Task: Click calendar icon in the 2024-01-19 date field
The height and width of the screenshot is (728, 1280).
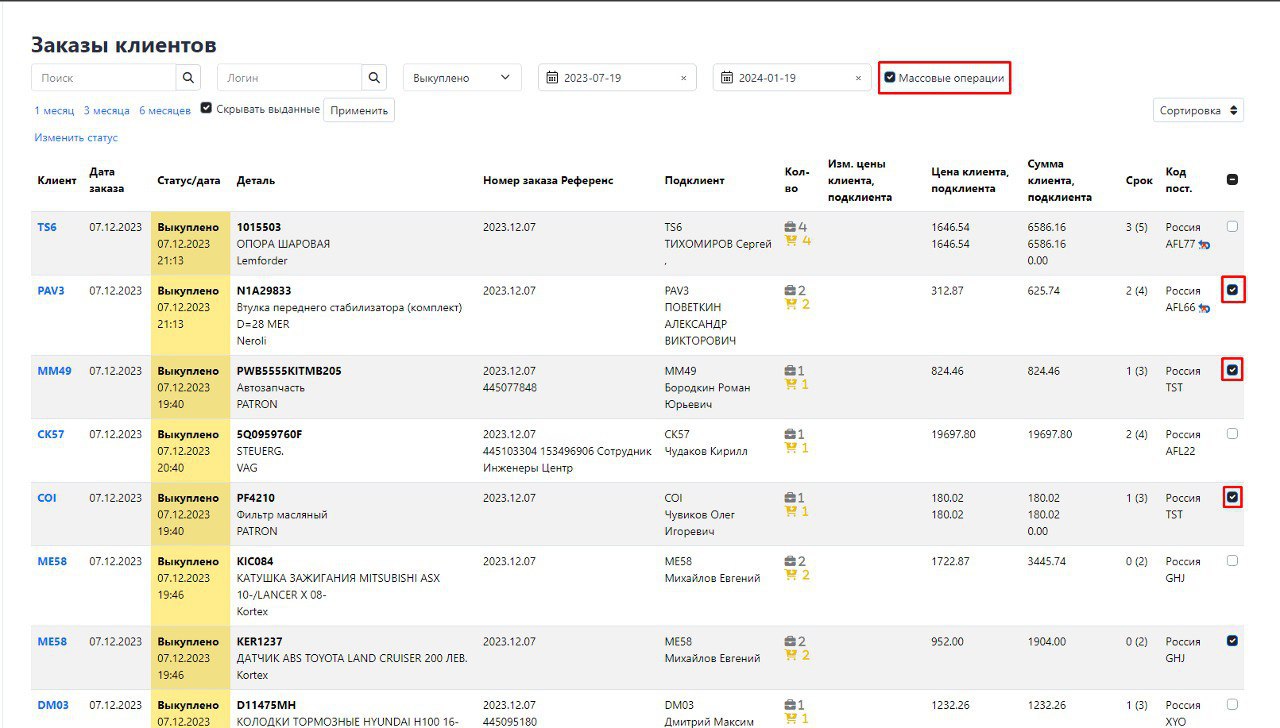Action: (x=727, y=78)
